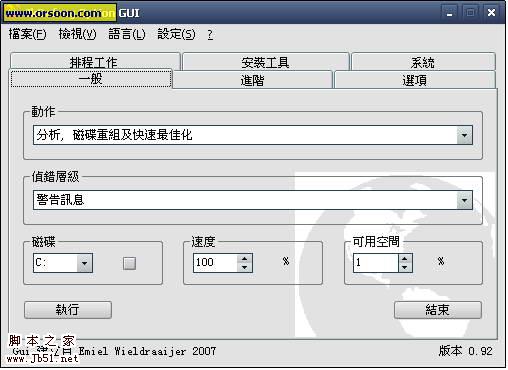Switch to the 排程工作 tab

click(95, 61)
